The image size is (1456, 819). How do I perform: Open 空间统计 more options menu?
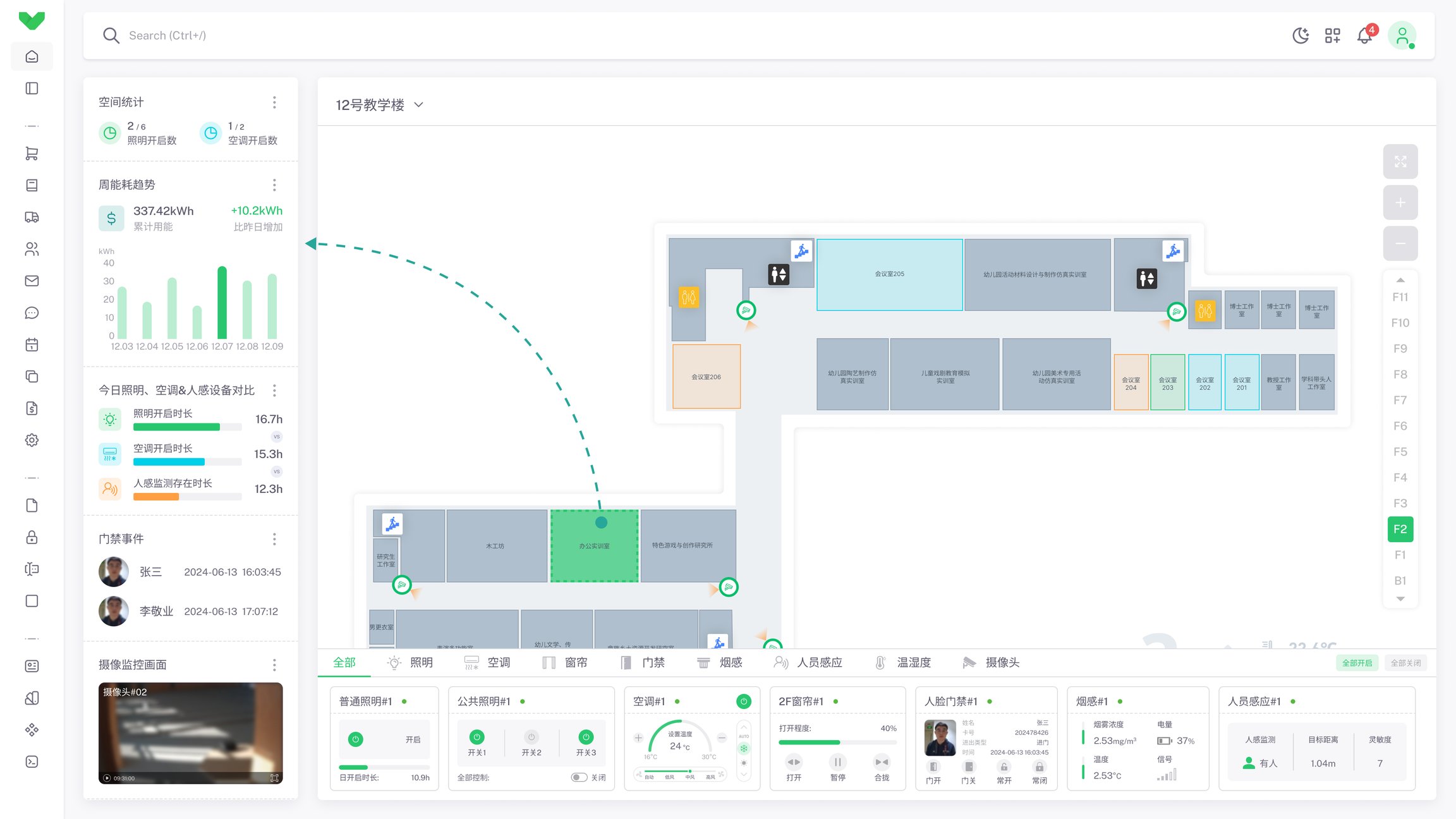click(x=274, y=102)
